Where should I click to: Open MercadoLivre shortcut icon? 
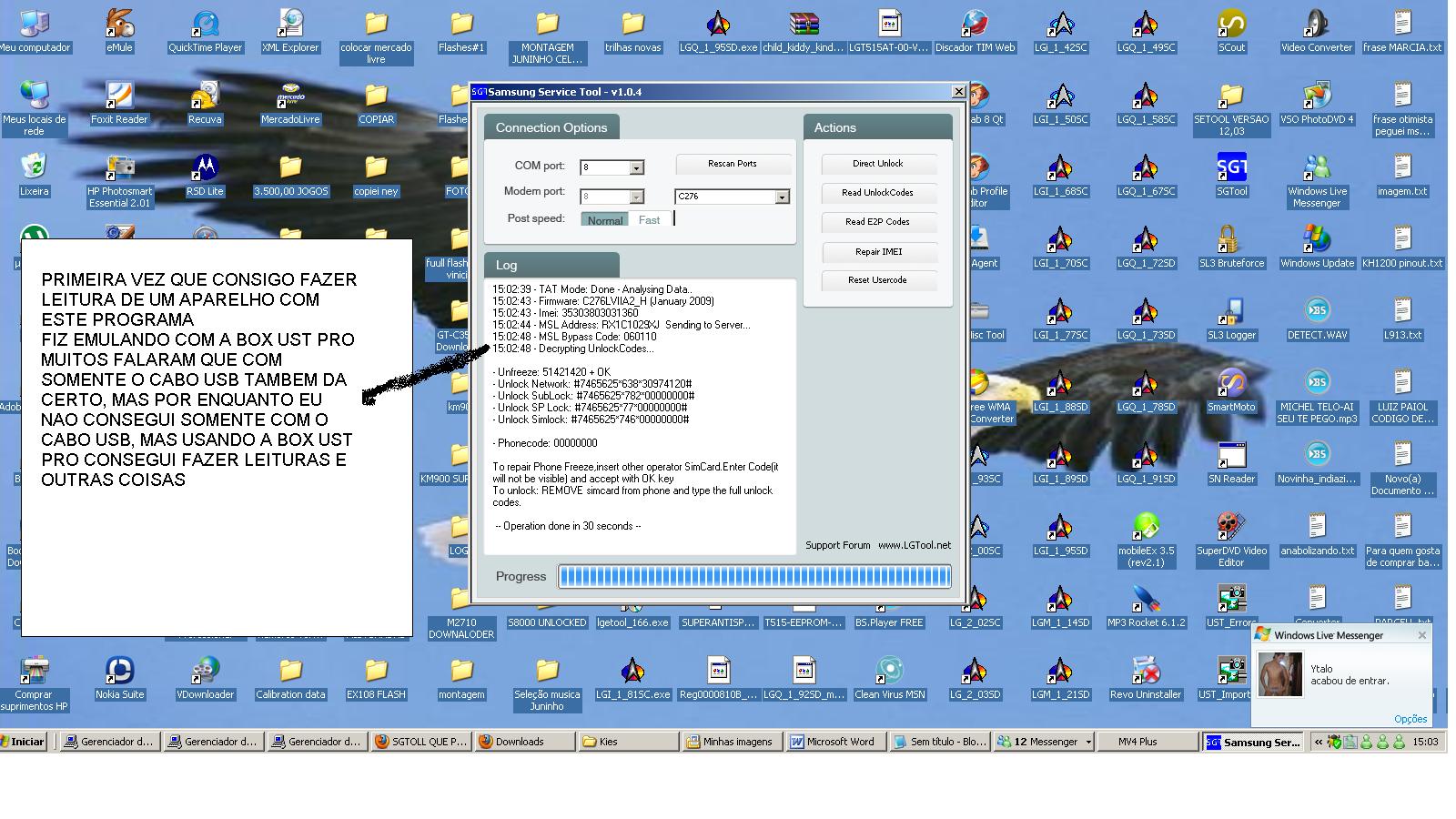click(x=290, y=103)
